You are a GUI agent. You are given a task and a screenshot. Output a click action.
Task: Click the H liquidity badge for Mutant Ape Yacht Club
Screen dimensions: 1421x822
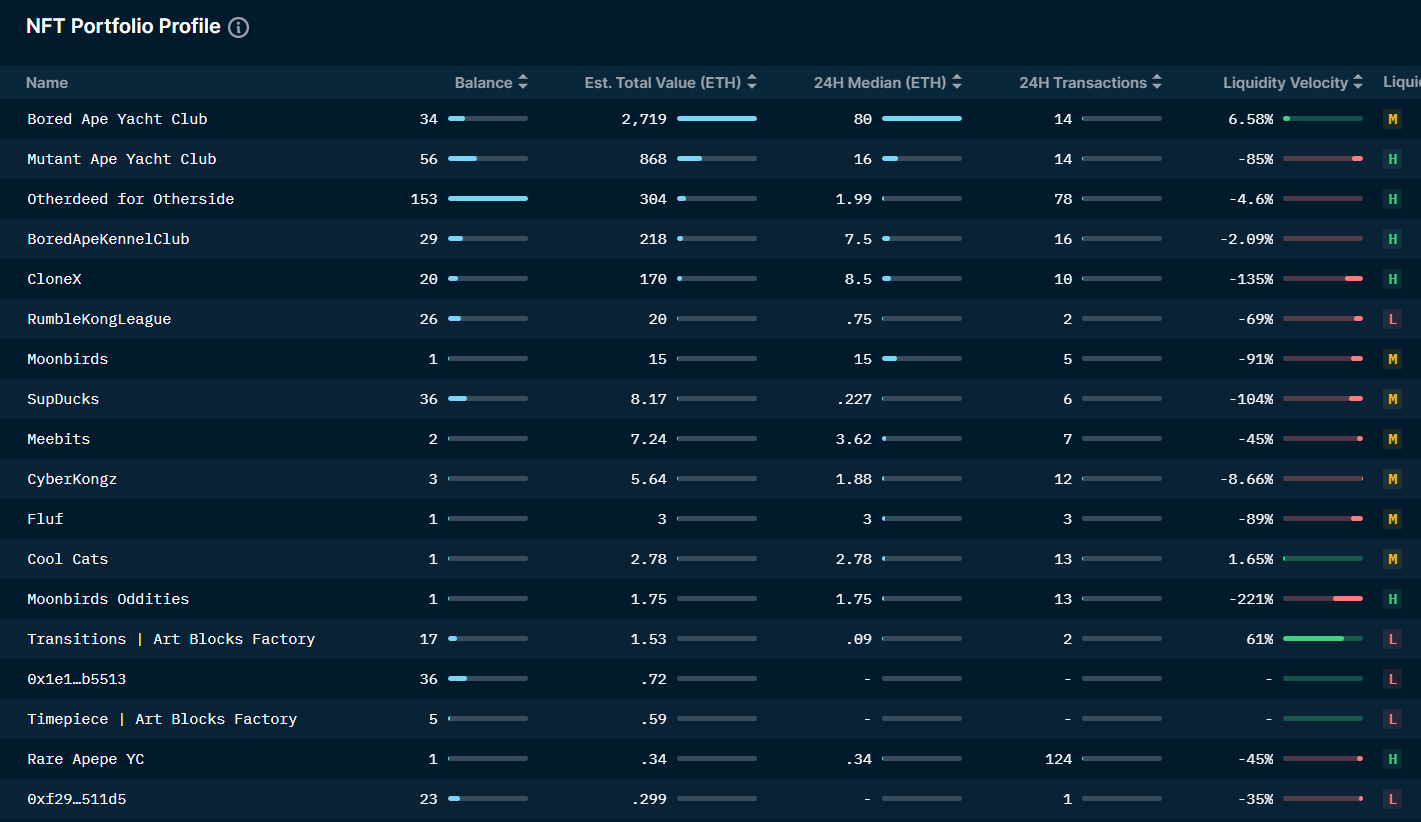pos(1392,159)
